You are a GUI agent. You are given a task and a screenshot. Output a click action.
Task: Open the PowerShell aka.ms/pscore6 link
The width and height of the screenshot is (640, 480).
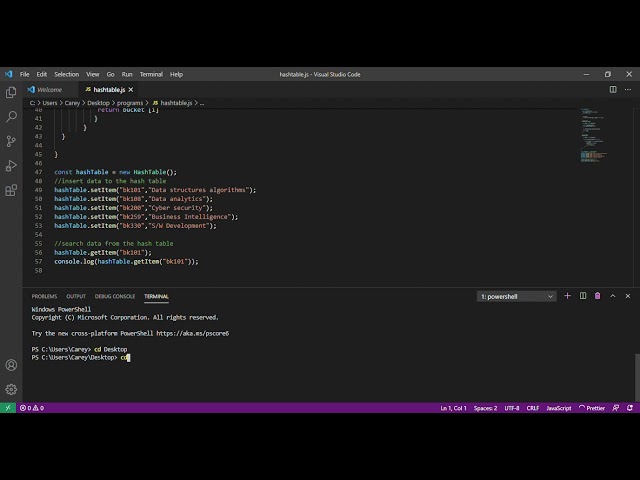tap(193, 333)
